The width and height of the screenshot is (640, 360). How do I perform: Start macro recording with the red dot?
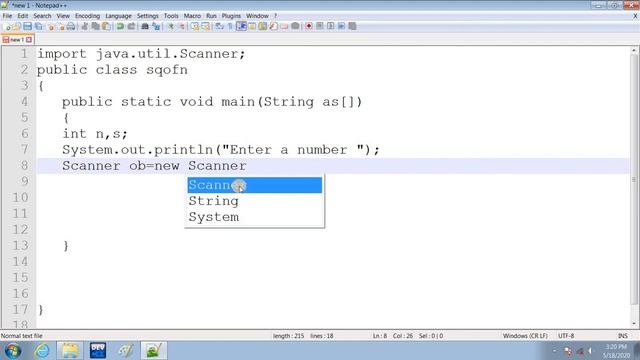(309, 26)
